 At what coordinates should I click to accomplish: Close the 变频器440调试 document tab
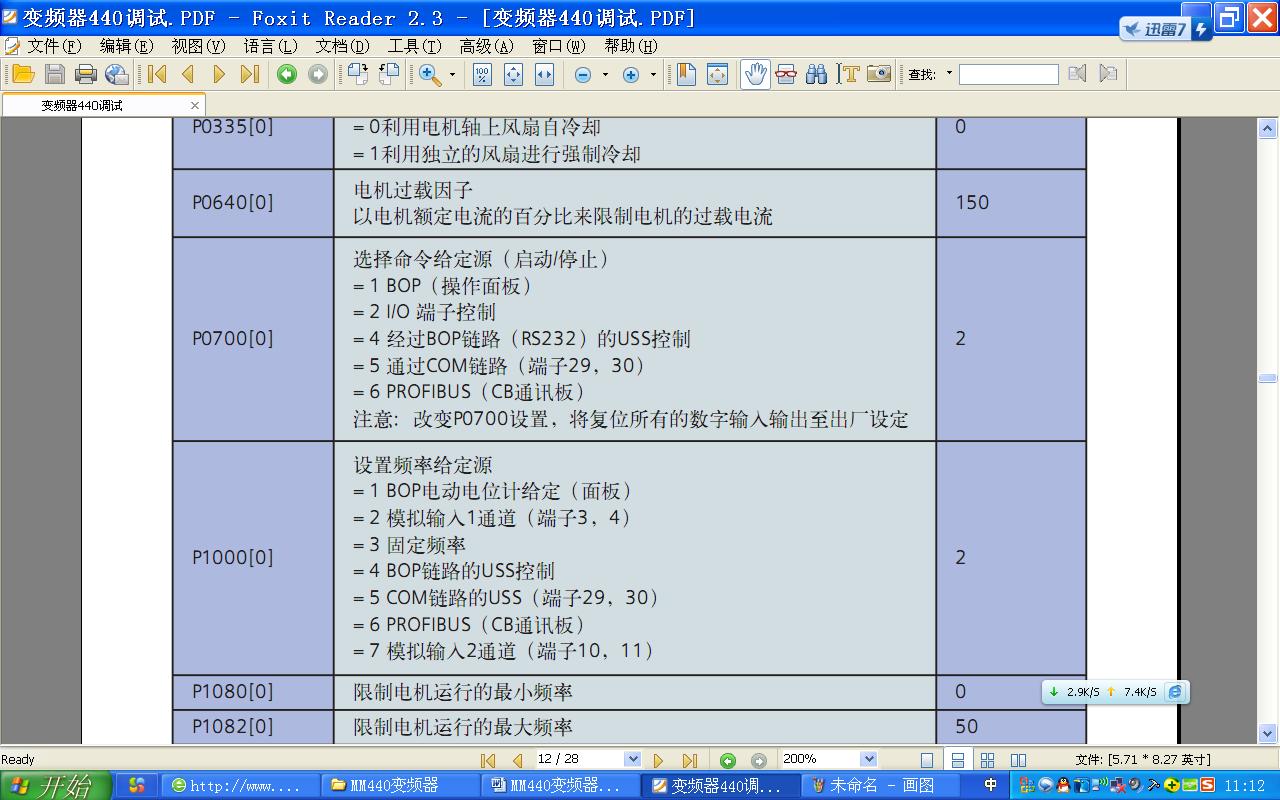click(x=196, y=105)
